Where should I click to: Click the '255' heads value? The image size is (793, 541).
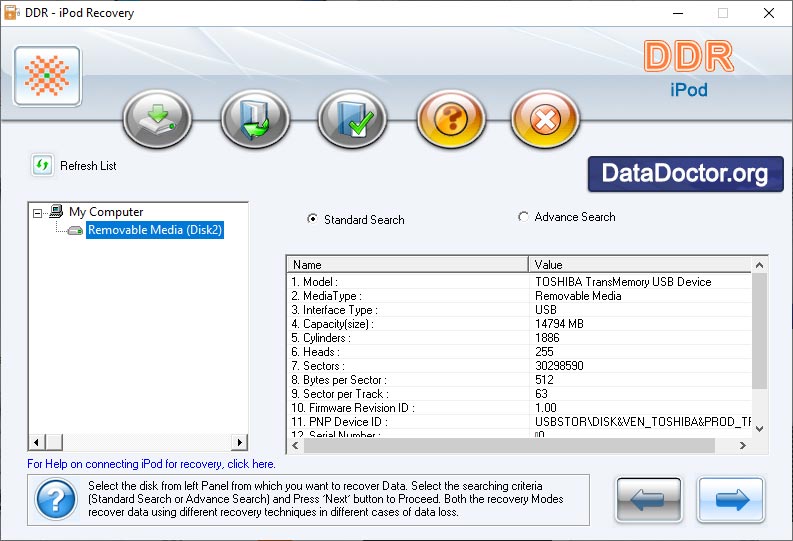pos(544,352)
